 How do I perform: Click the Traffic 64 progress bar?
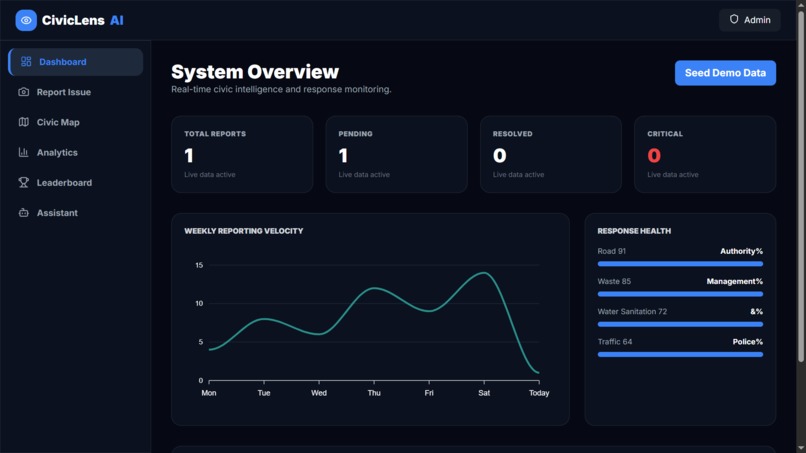pyautogui.click(x=680, y=354)
